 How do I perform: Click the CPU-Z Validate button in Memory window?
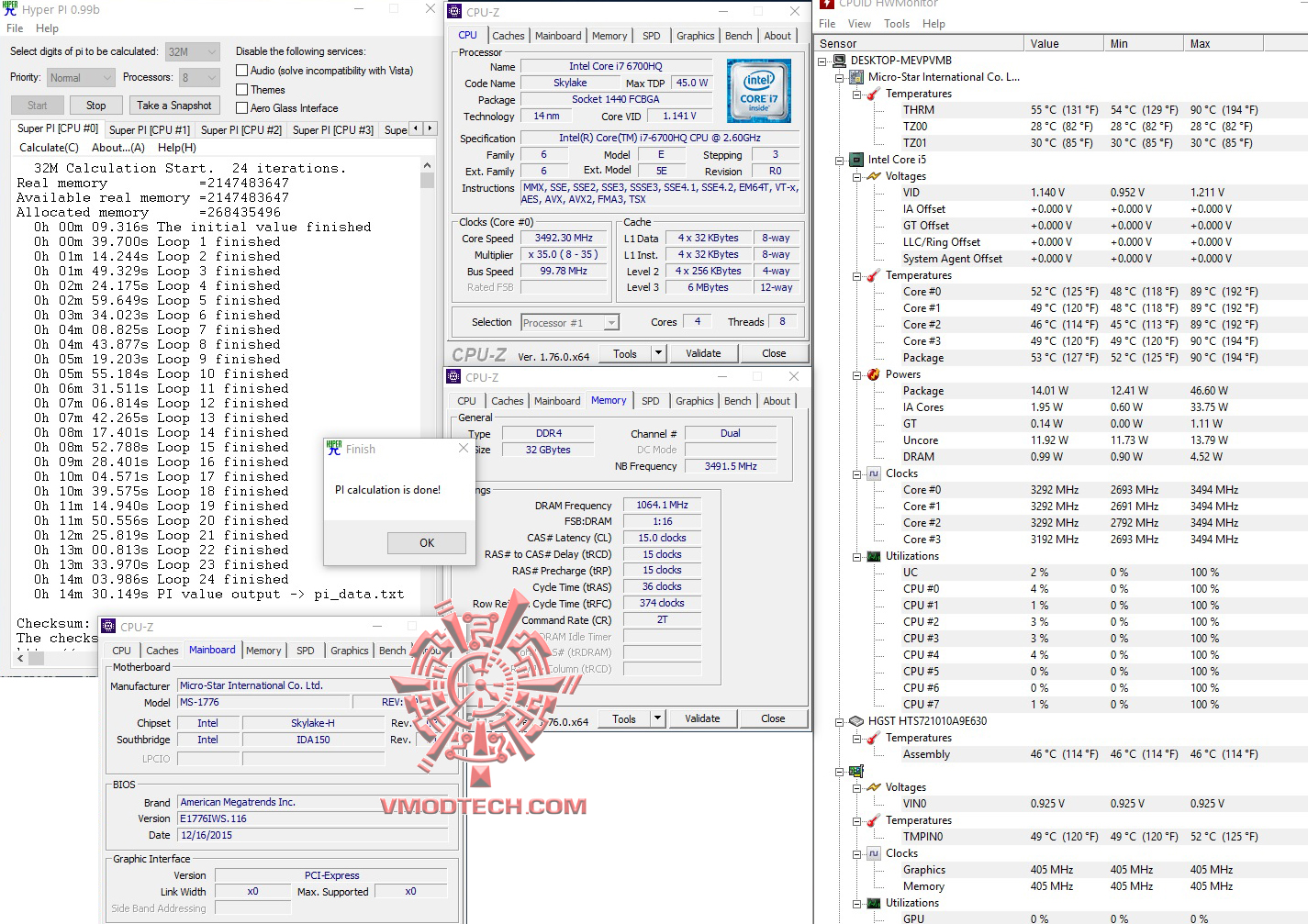[x=702, y=718]
